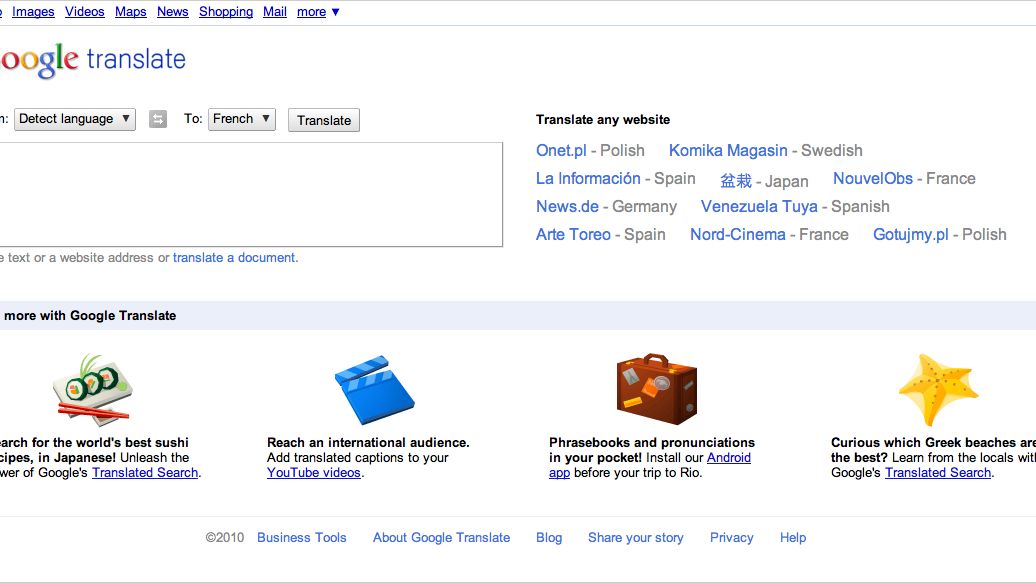This screenshot has height=583, width=1036.
Task: Open the Help footer link
Action: [793, 537]
